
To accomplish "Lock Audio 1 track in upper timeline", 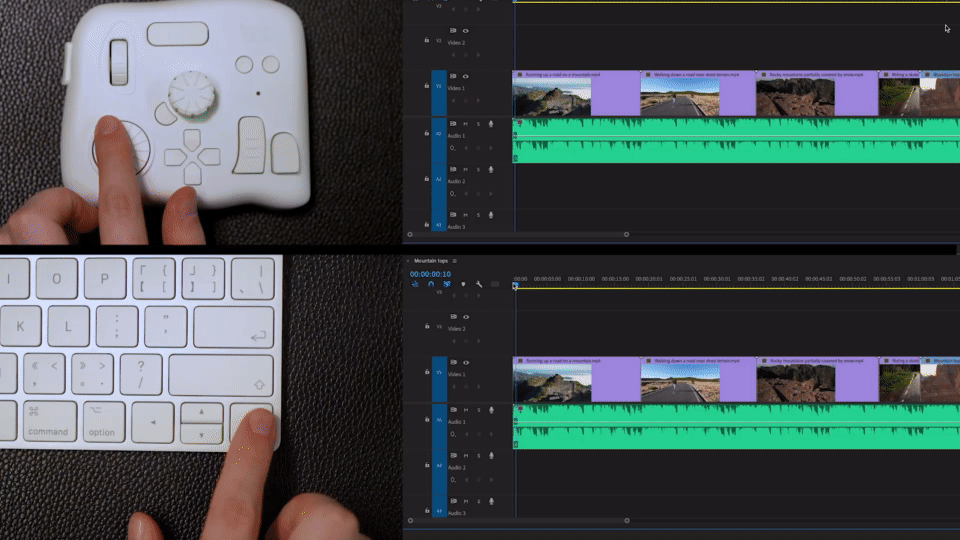I will point(427,133).
